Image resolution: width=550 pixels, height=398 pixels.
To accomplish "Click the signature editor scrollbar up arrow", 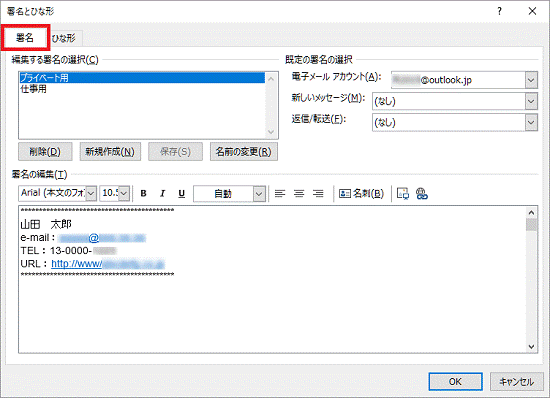I will click(531, 213).
